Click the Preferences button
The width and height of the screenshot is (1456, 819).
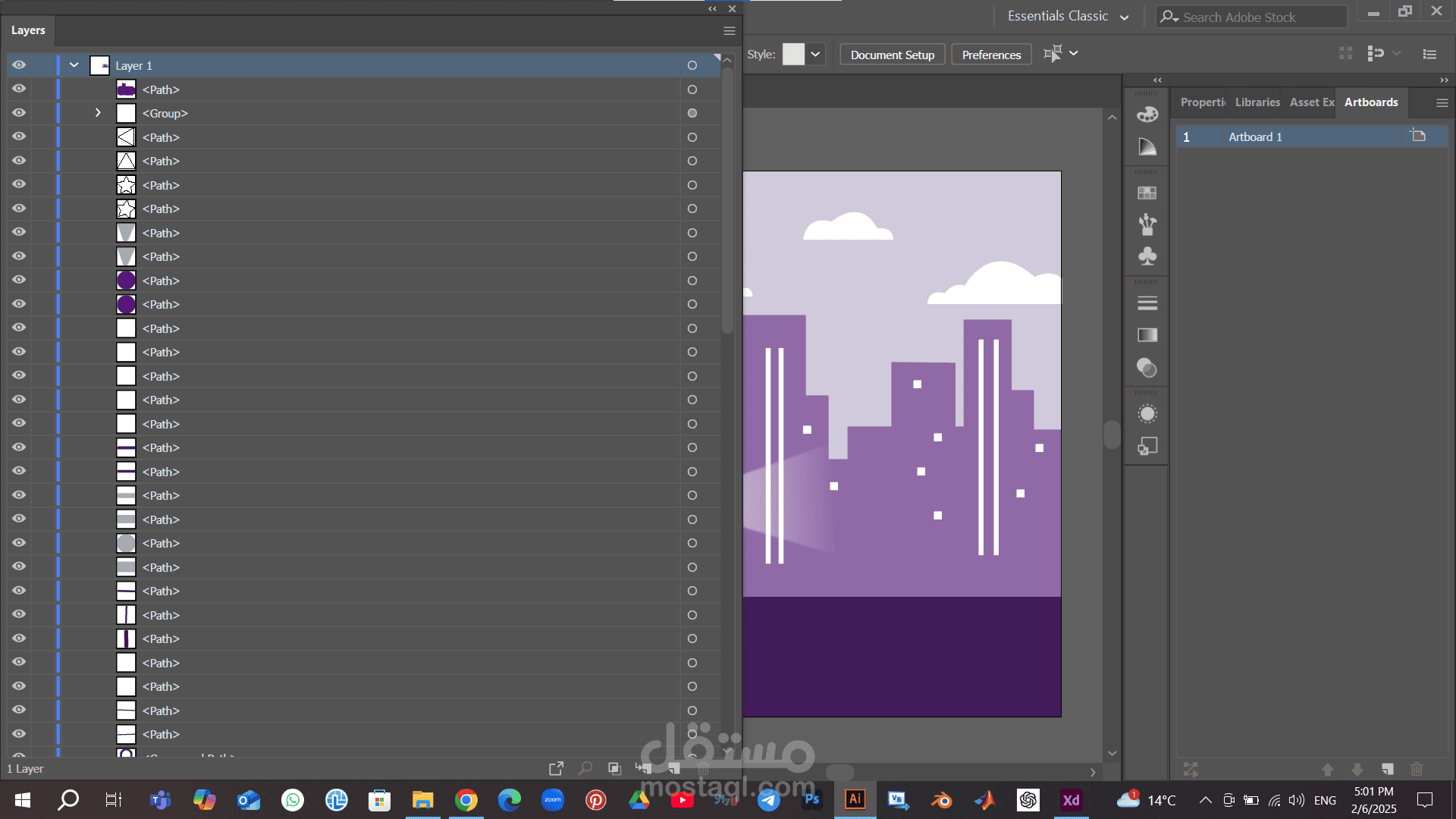[991, 55]
